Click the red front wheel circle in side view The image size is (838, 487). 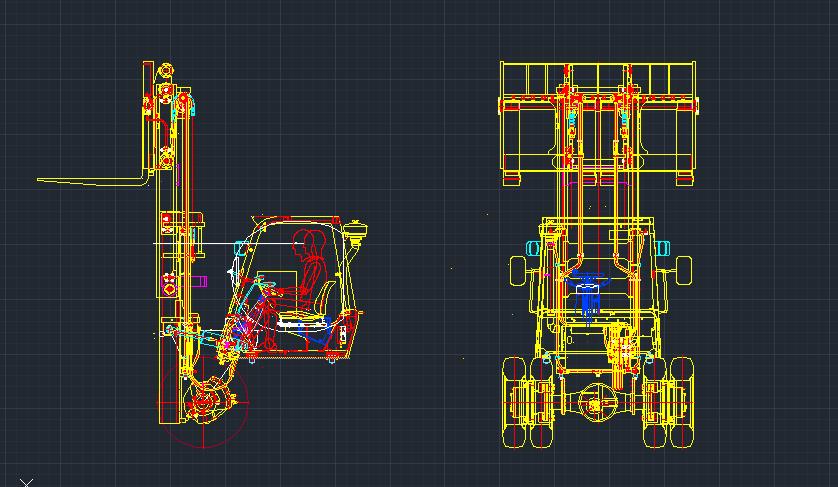coord(203,403)
